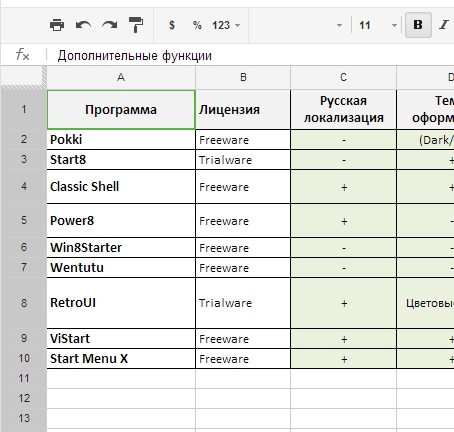This screenshot has width=454, height=432.
Task: Select Freeware cell in Pokki row
Action: [243, 140]
